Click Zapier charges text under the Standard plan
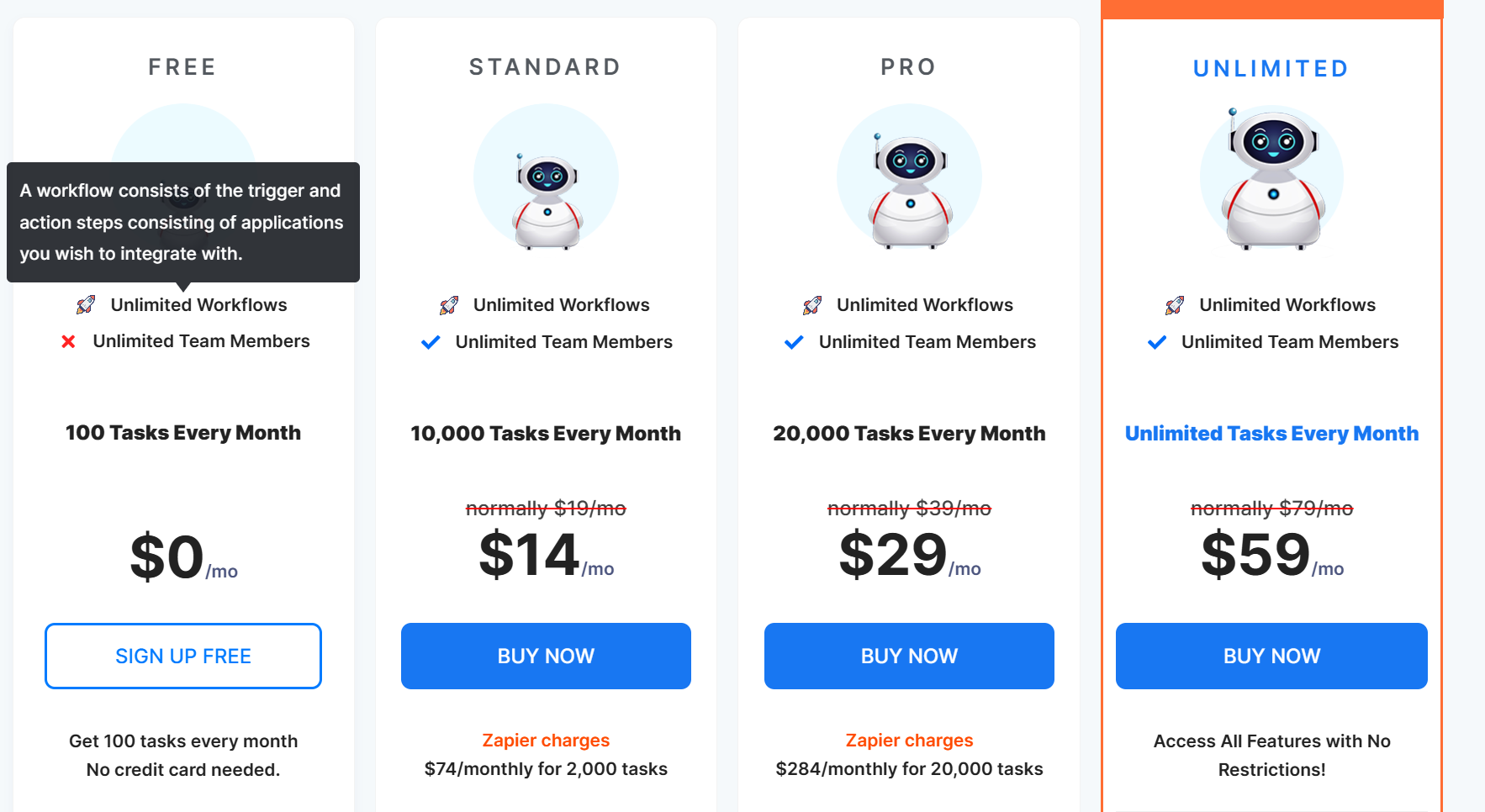The image size is (1485, 812). point(546,741)
